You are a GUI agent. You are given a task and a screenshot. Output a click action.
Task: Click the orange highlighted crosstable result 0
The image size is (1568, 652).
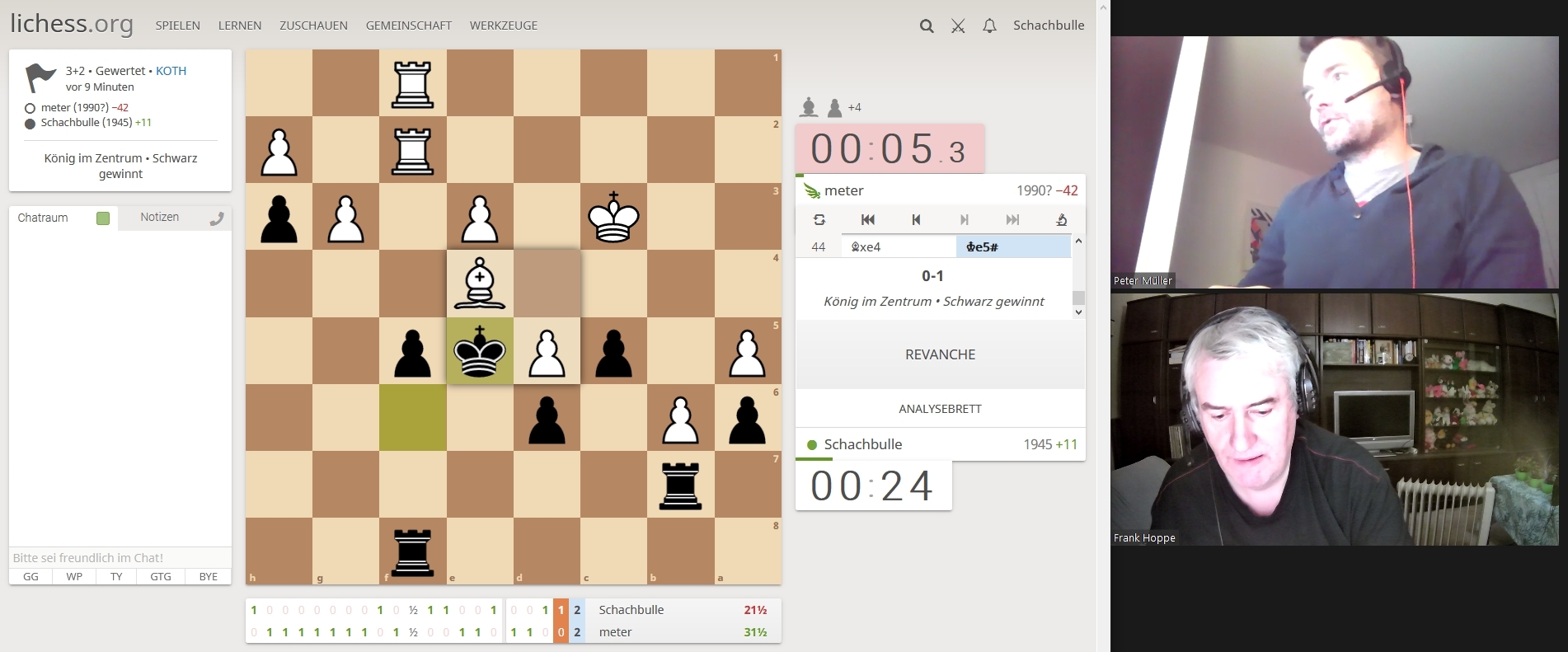click(x=561, y=632)
